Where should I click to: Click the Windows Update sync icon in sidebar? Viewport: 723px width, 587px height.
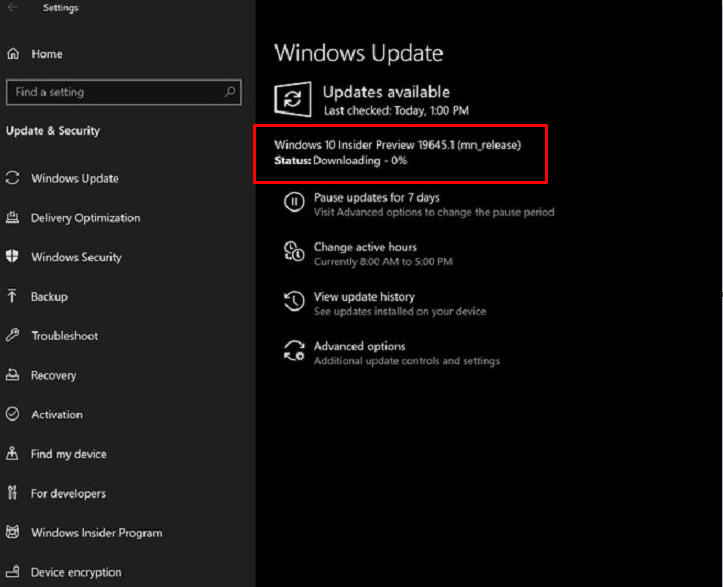pyautogui.click(x=12, y=178)
